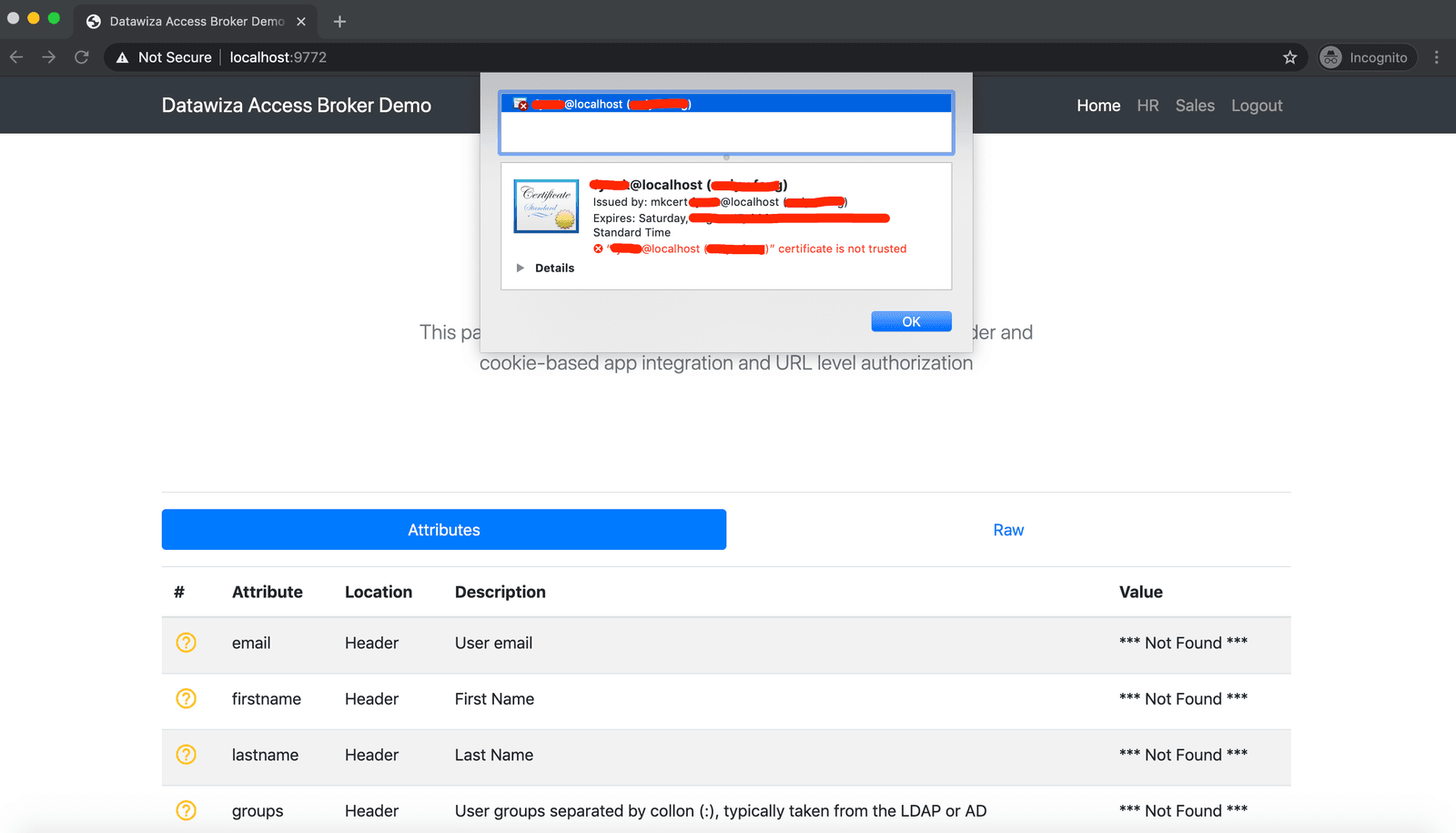The height and width of the screenshot is (833, 1456).
Task: Expand the certificate Details disclosure triangle
Action: point(521,268)
